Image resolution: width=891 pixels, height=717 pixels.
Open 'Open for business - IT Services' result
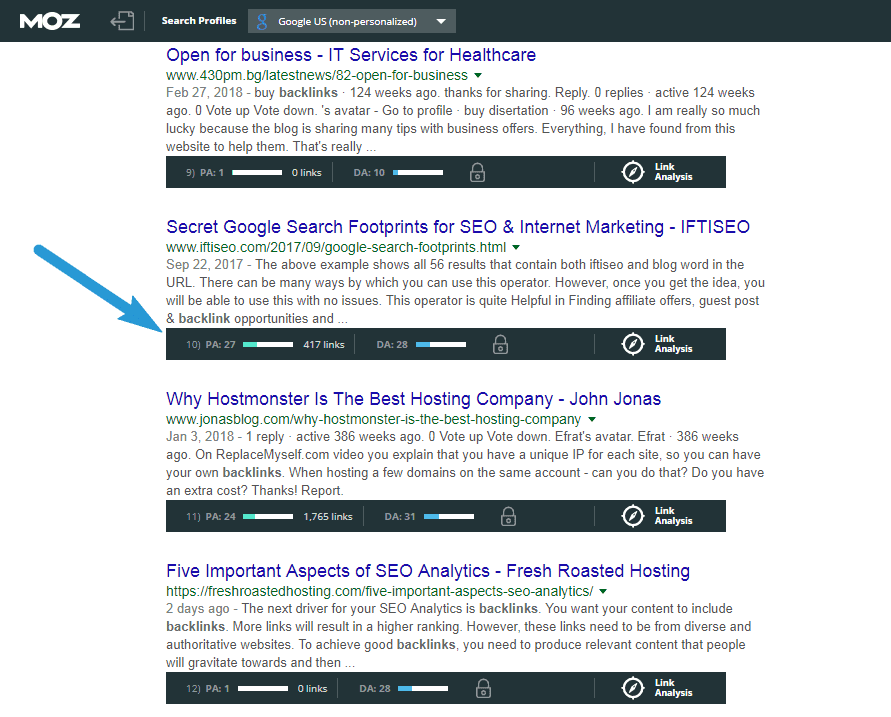[351, 55]
